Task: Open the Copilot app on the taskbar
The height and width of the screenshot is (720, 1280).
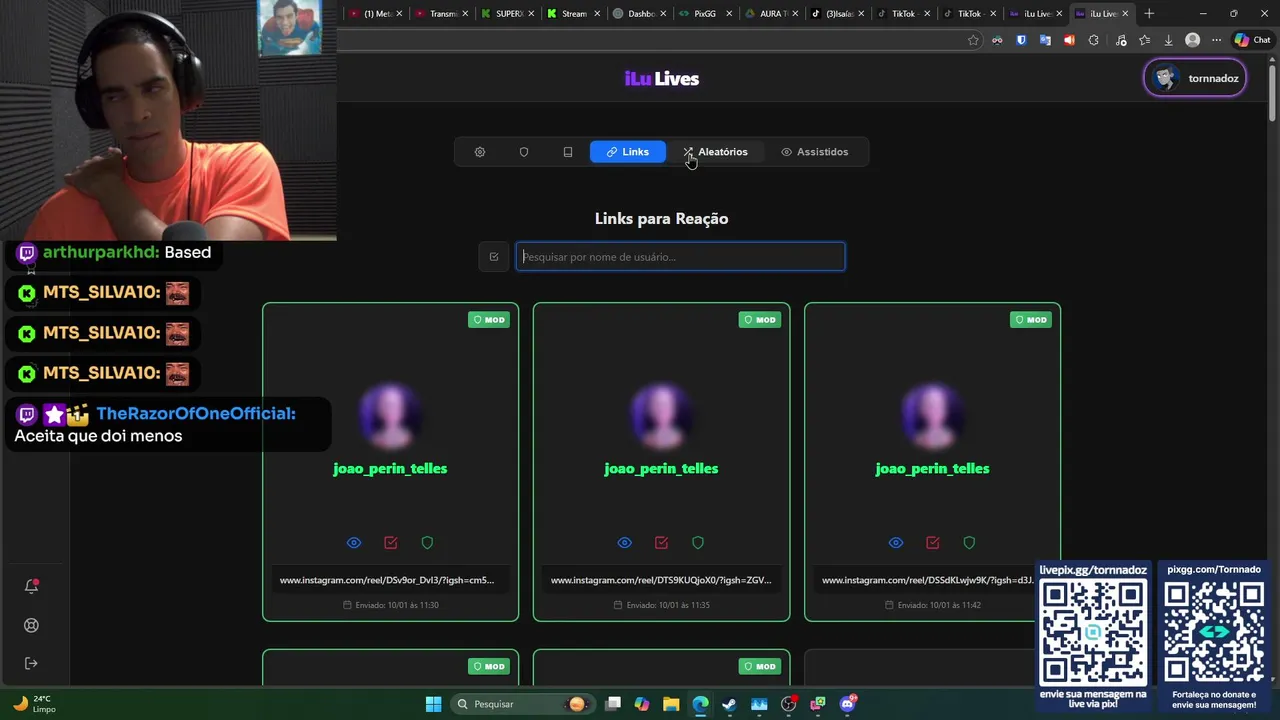Action: pos(642,704)
